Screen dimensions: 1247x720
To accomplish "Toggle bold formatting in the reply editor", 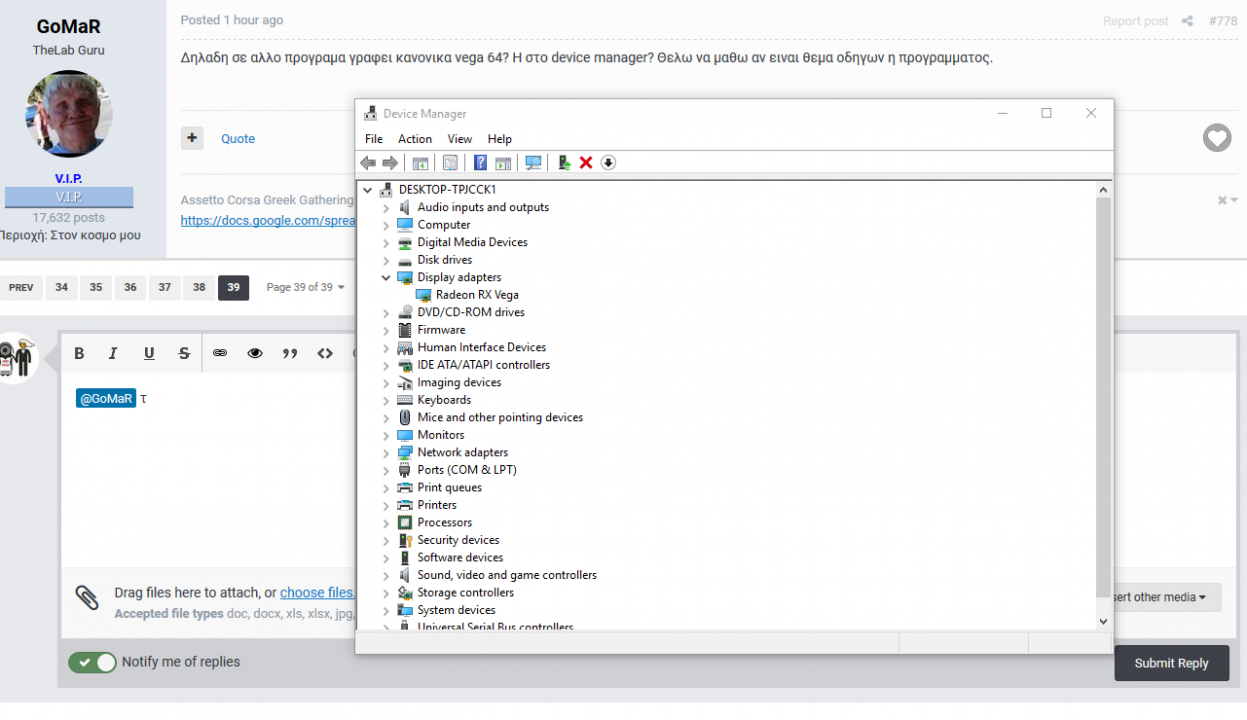I will 79,353.
